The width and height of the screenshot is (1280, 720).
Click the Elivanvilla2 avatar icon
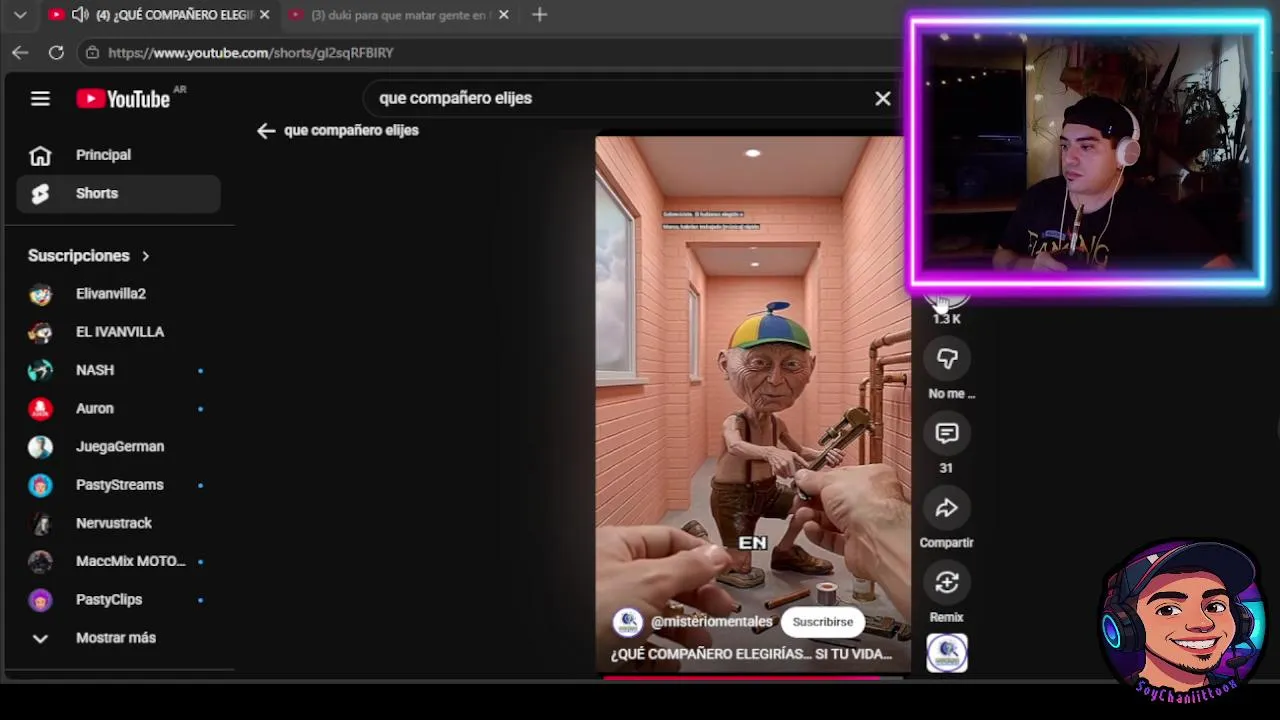point(40,294)
